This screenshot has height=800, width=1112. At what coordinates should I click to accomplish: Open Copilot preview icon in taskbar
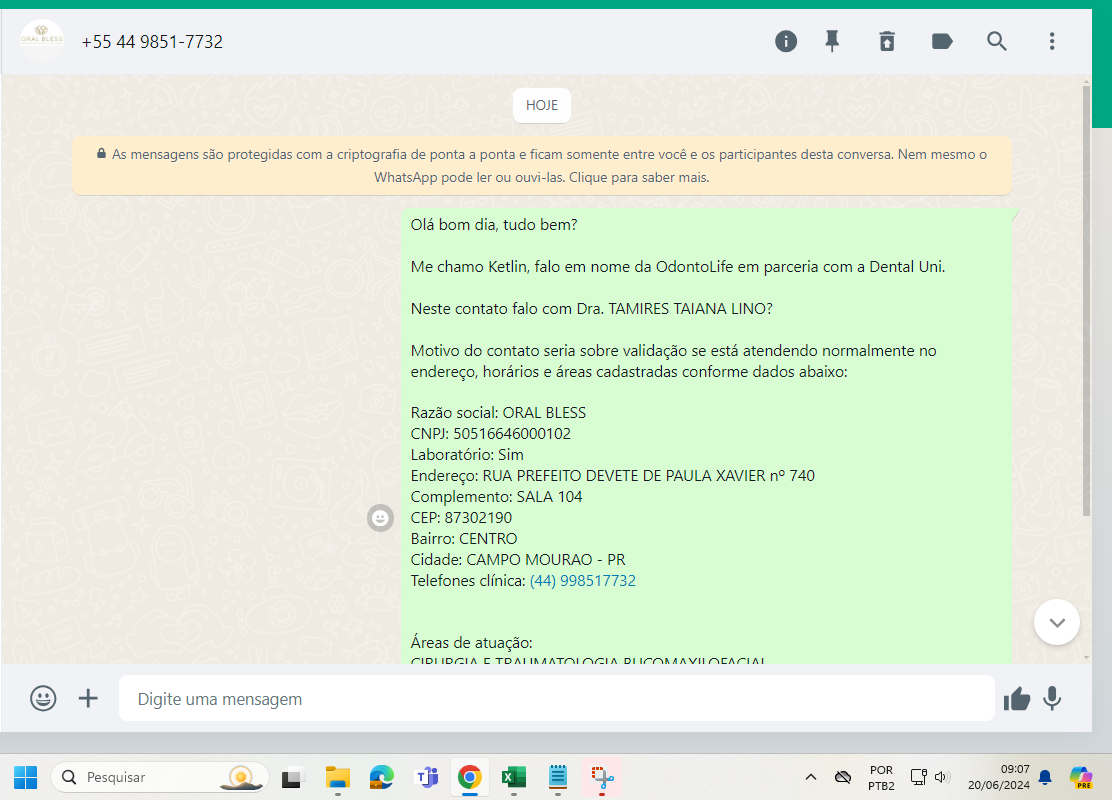tap(1081, 777)
